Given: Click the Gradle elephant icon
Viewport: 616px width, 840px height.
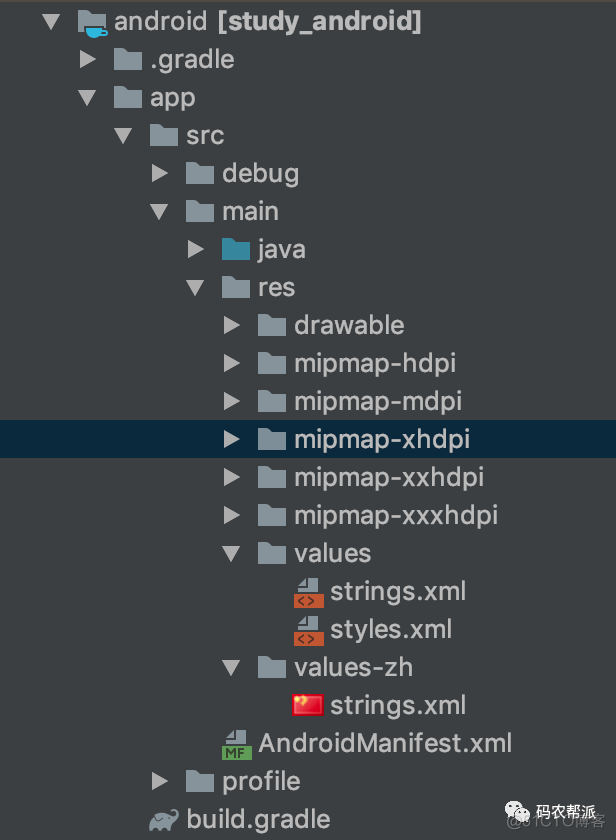Looking at the screenshot, I should [x=164, y=820].
